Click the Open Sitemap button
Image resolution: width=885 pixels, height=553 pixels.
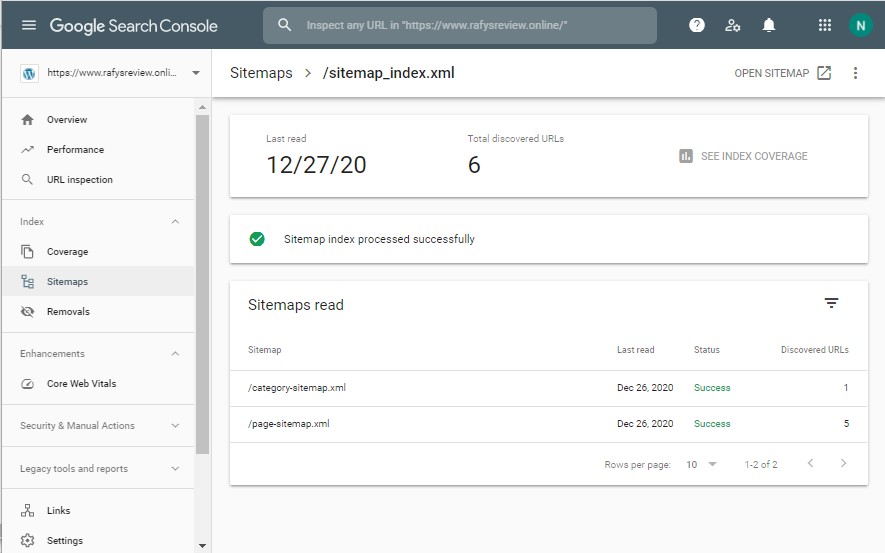pyautogui.click(x=782, y=73)
